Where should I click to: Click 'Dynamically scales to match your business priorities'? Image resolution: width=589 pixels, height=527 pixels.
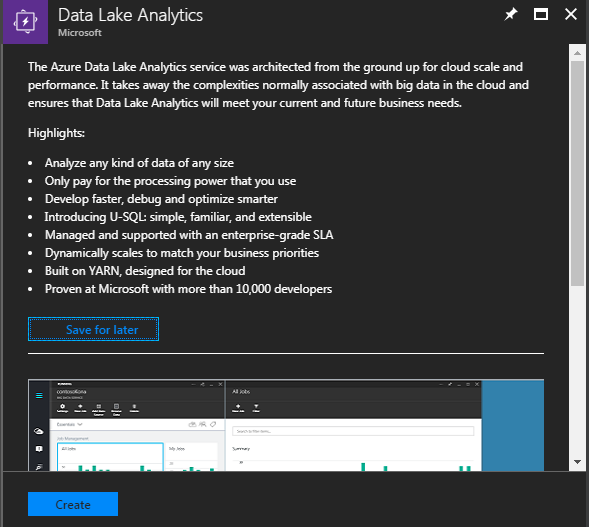point(182,253)
